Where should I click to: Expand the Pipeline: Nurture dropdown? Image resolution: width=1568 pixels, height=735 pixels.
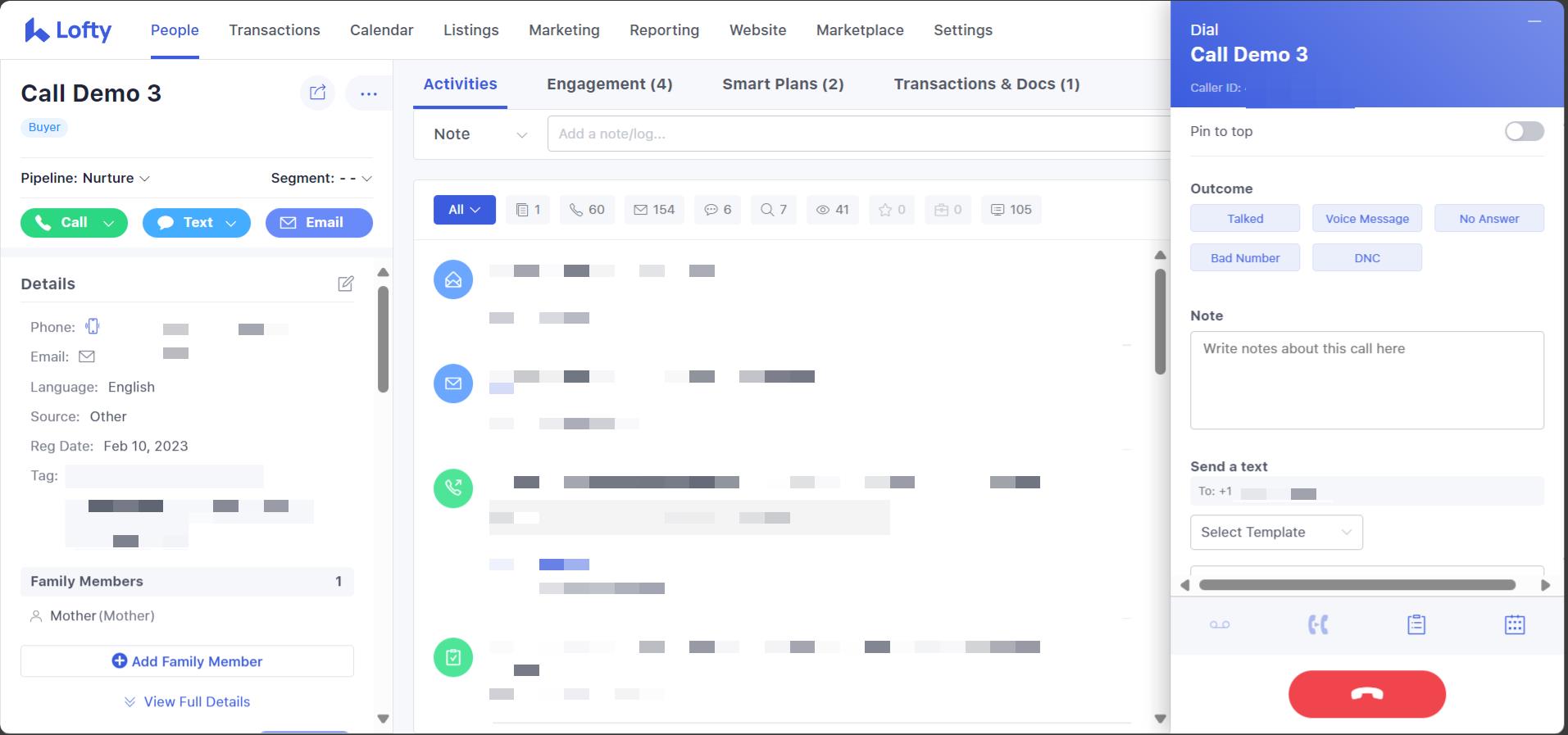point(85,179)
